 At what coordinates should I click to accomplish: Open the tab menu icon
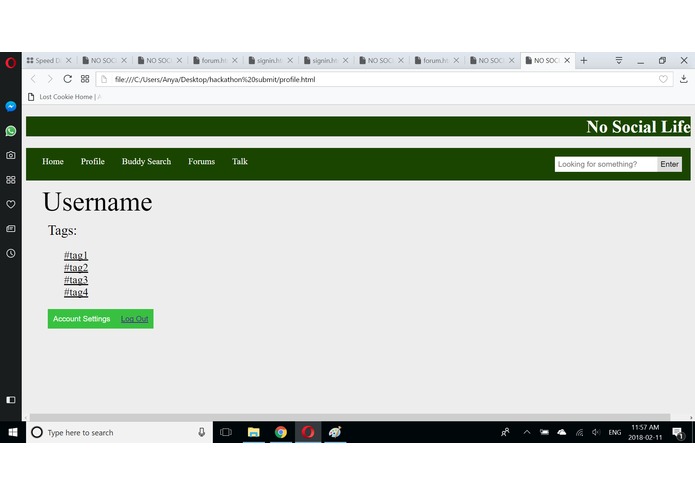click(619, 60)
